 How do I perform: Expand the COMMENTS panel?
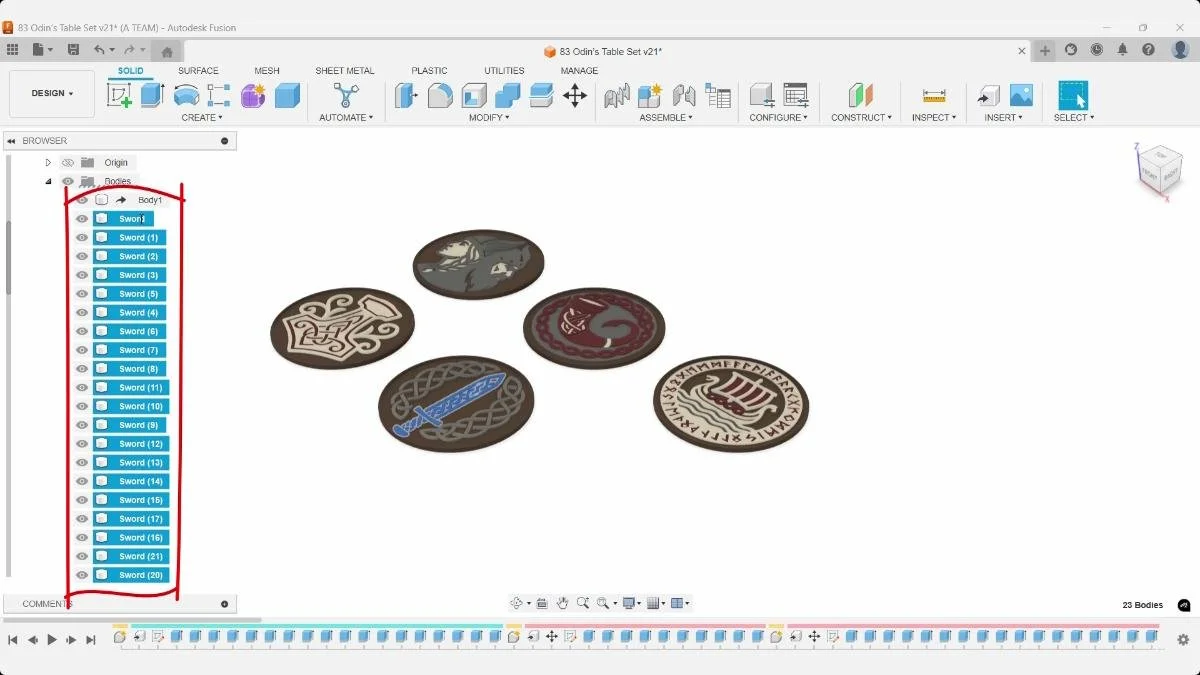pos(224,604)
